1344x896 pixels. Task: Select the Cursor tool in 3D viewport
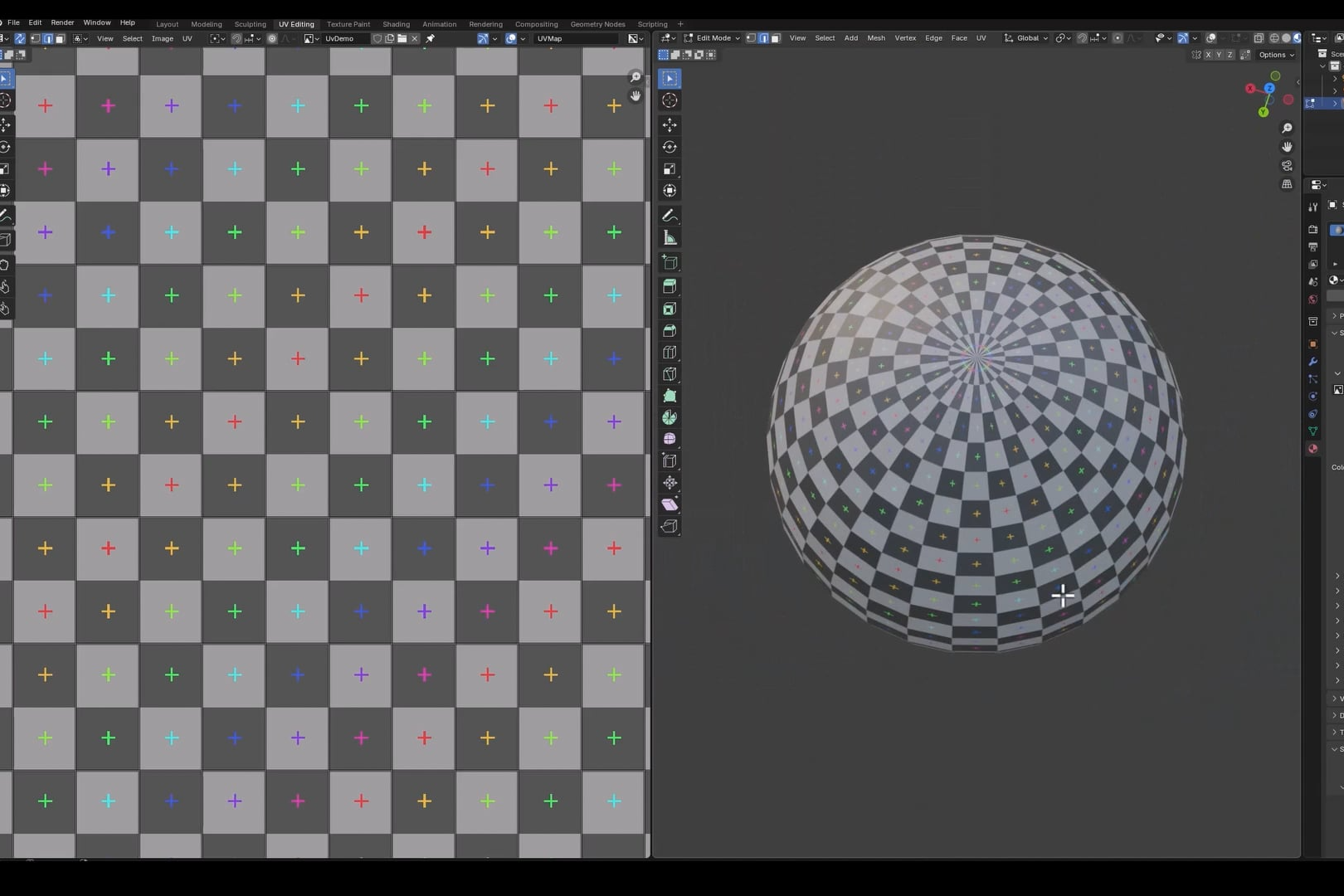(670, 100)
